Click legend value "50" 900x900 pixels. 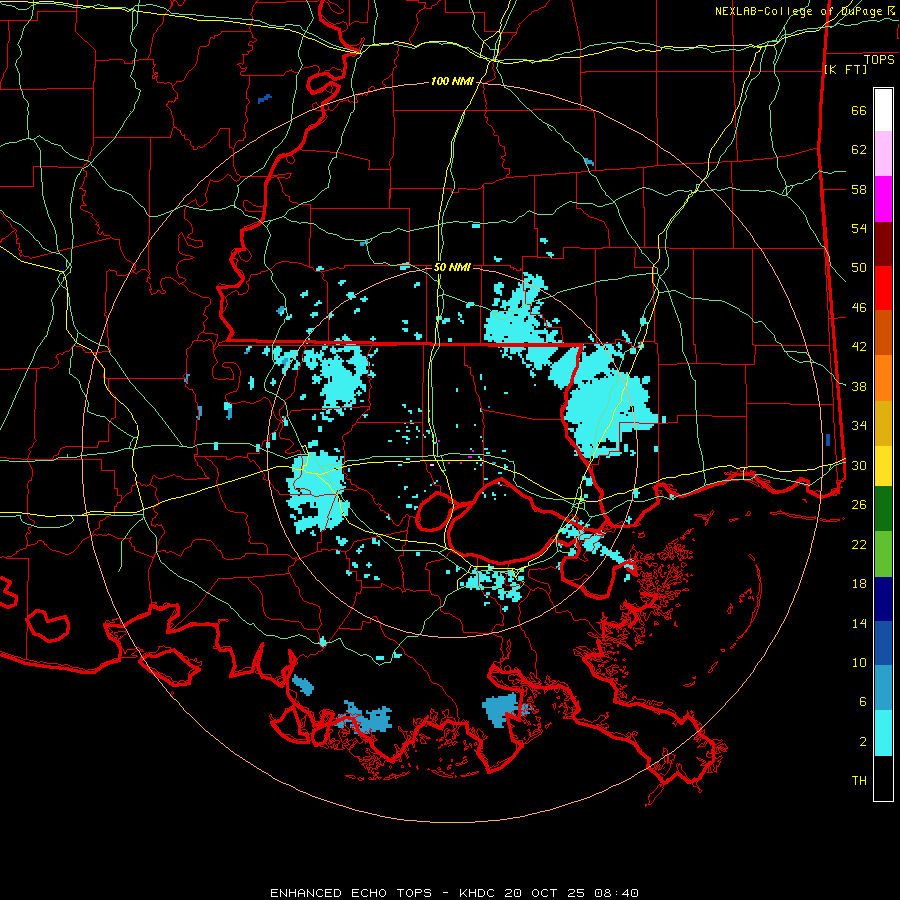(x=859, y=268)
